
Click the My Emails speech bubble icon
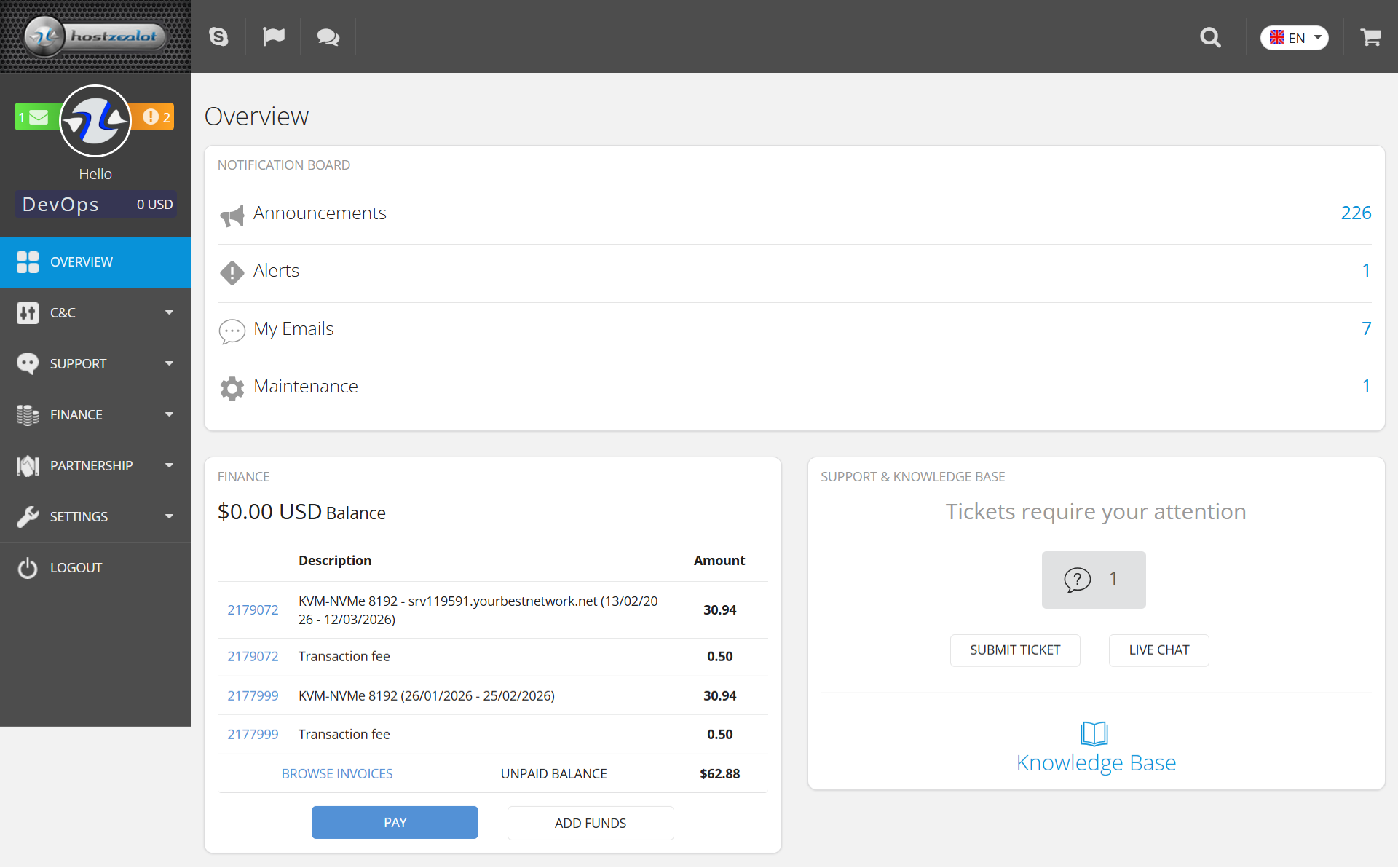(x=232, y=331)
